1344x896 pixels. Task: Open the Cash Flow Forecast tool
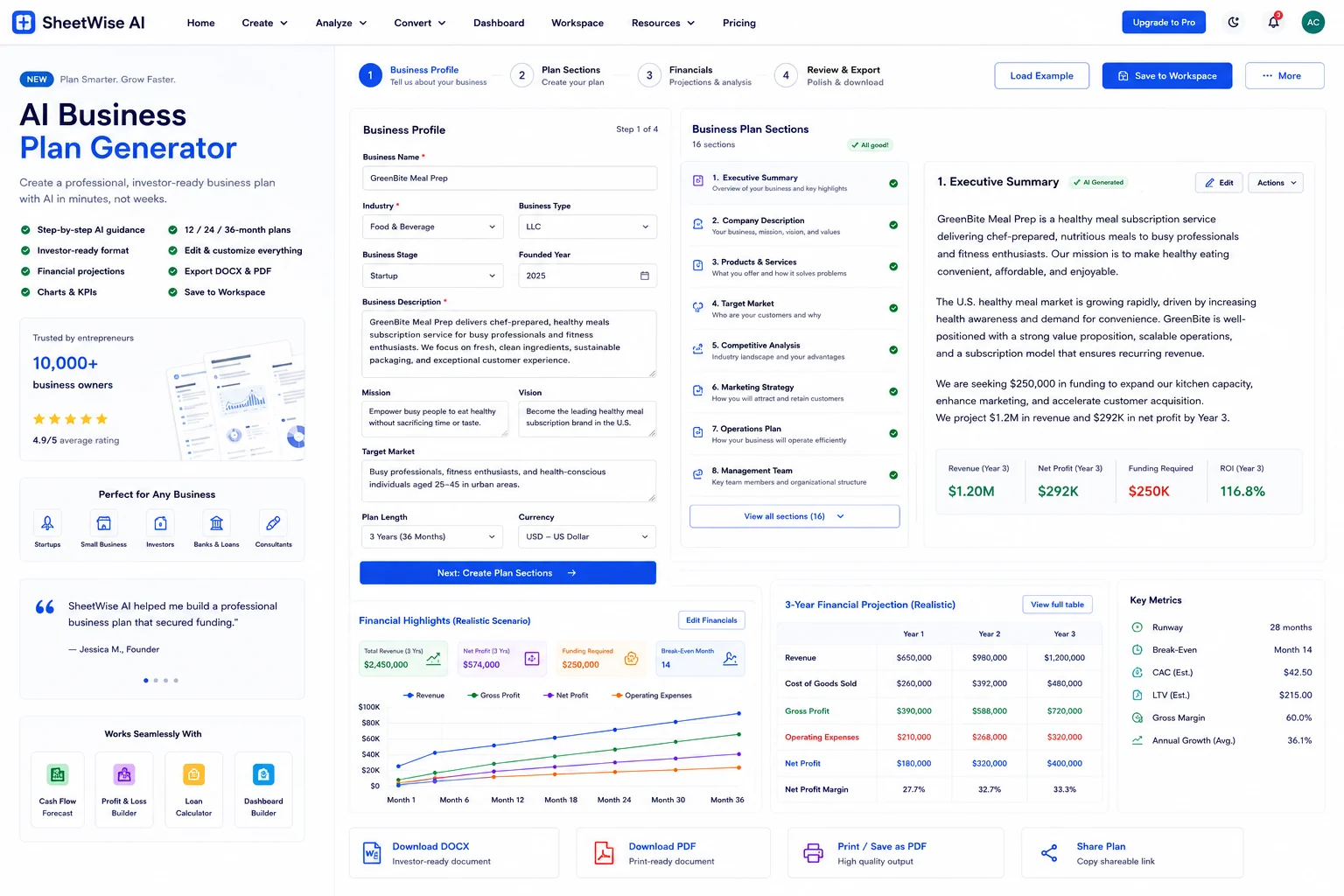[x=58, y=789]
